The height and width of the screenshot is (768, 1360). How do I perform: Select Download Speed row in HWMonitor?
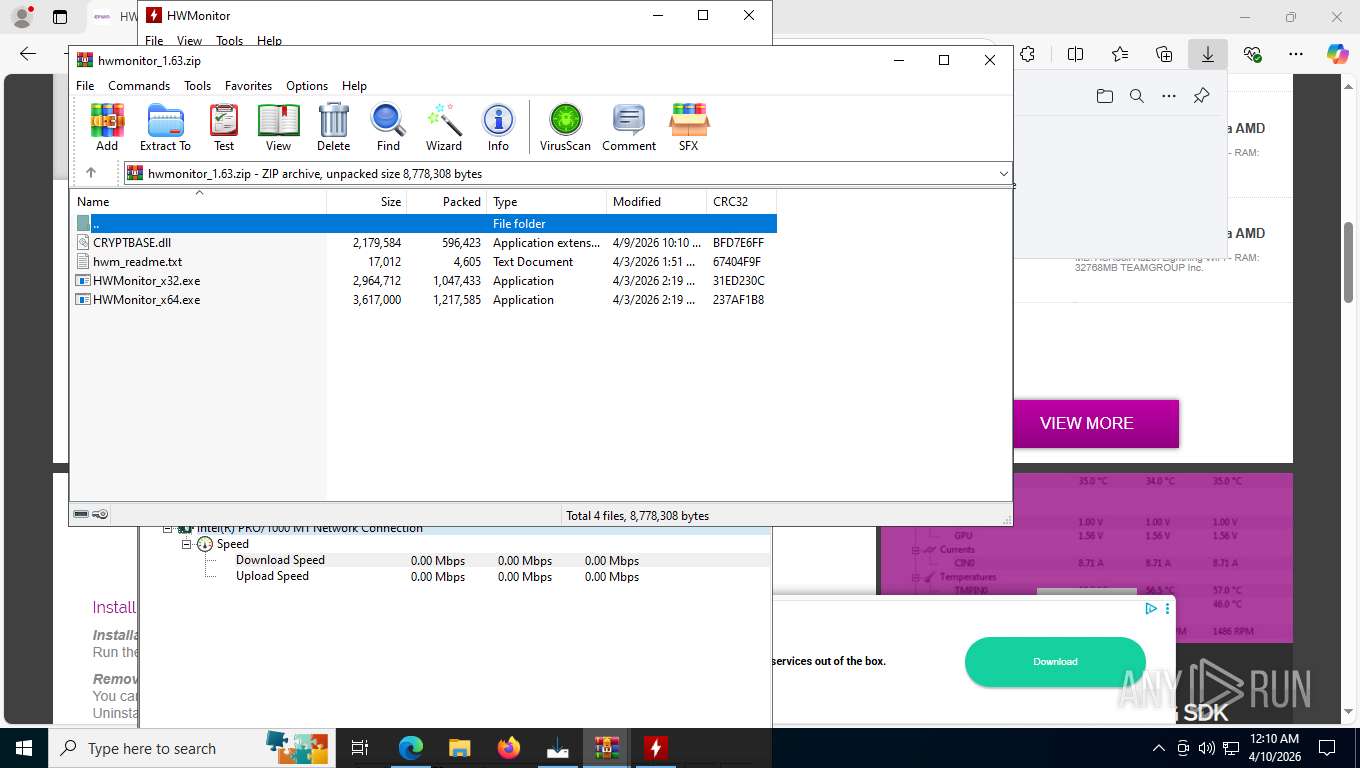[280, 560]
